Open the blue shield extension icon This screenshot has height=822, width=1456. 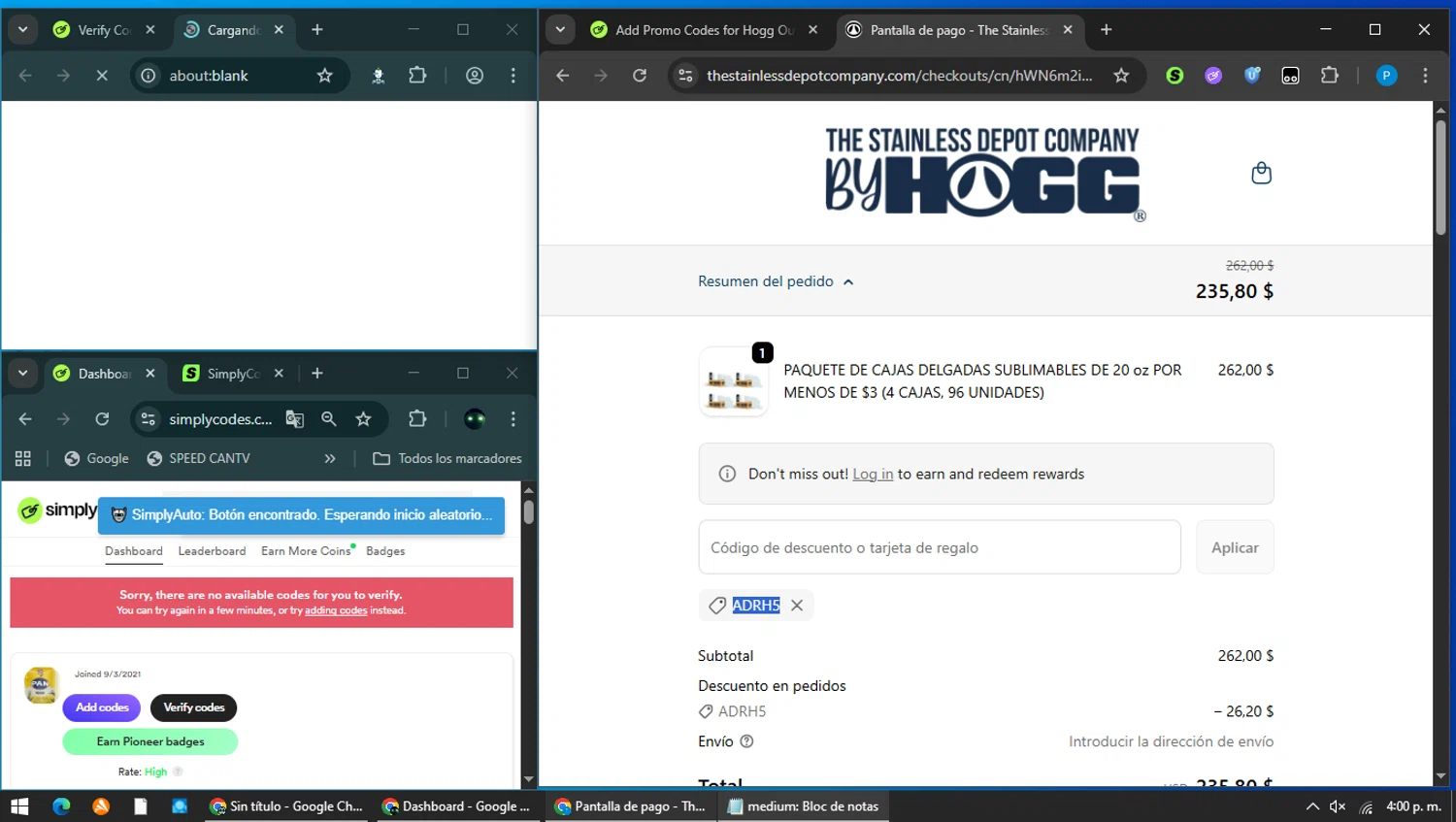(x=1252, y=76)
